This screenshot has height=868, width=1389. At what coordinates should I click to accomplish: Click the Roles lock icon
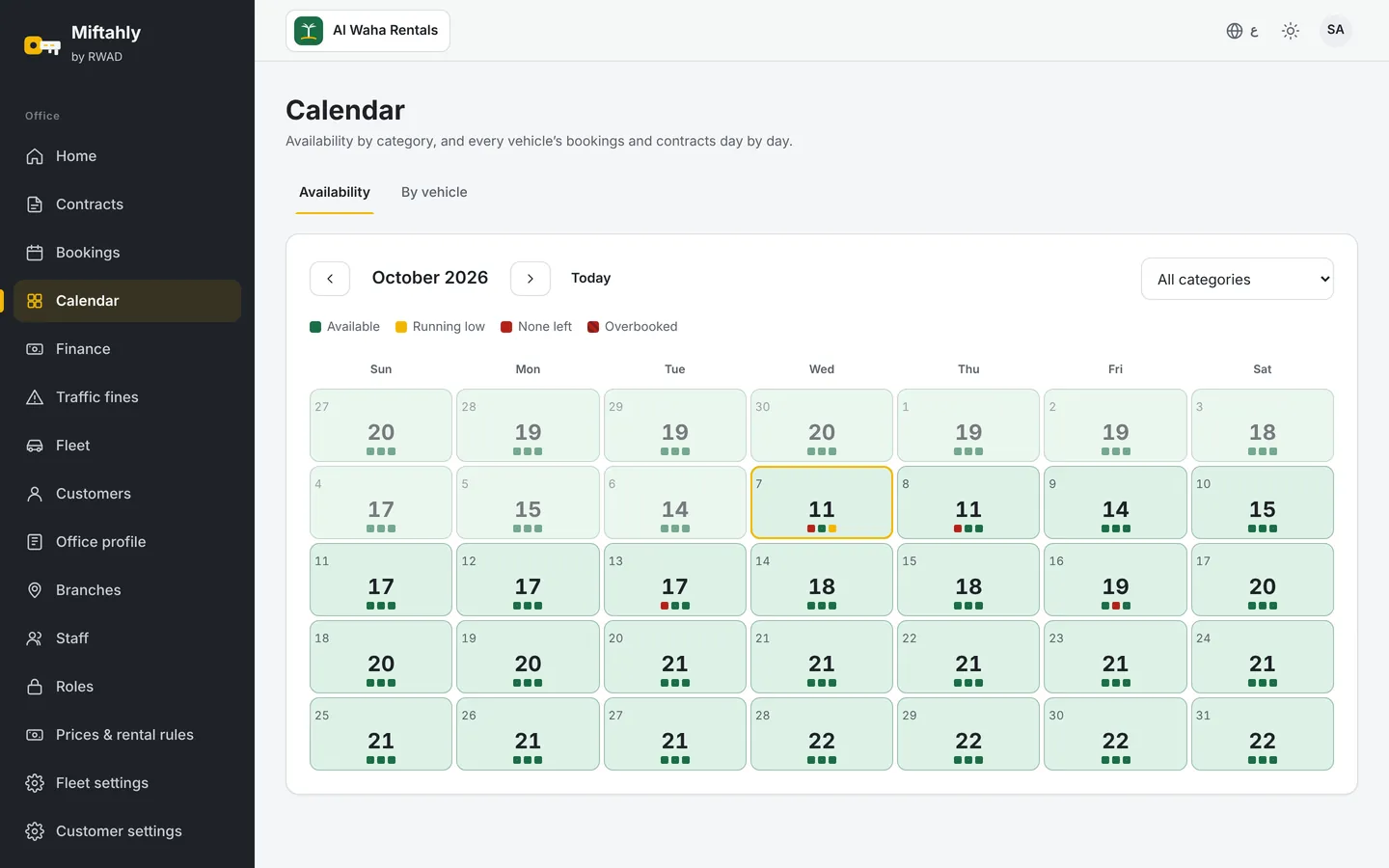point(35,687)
